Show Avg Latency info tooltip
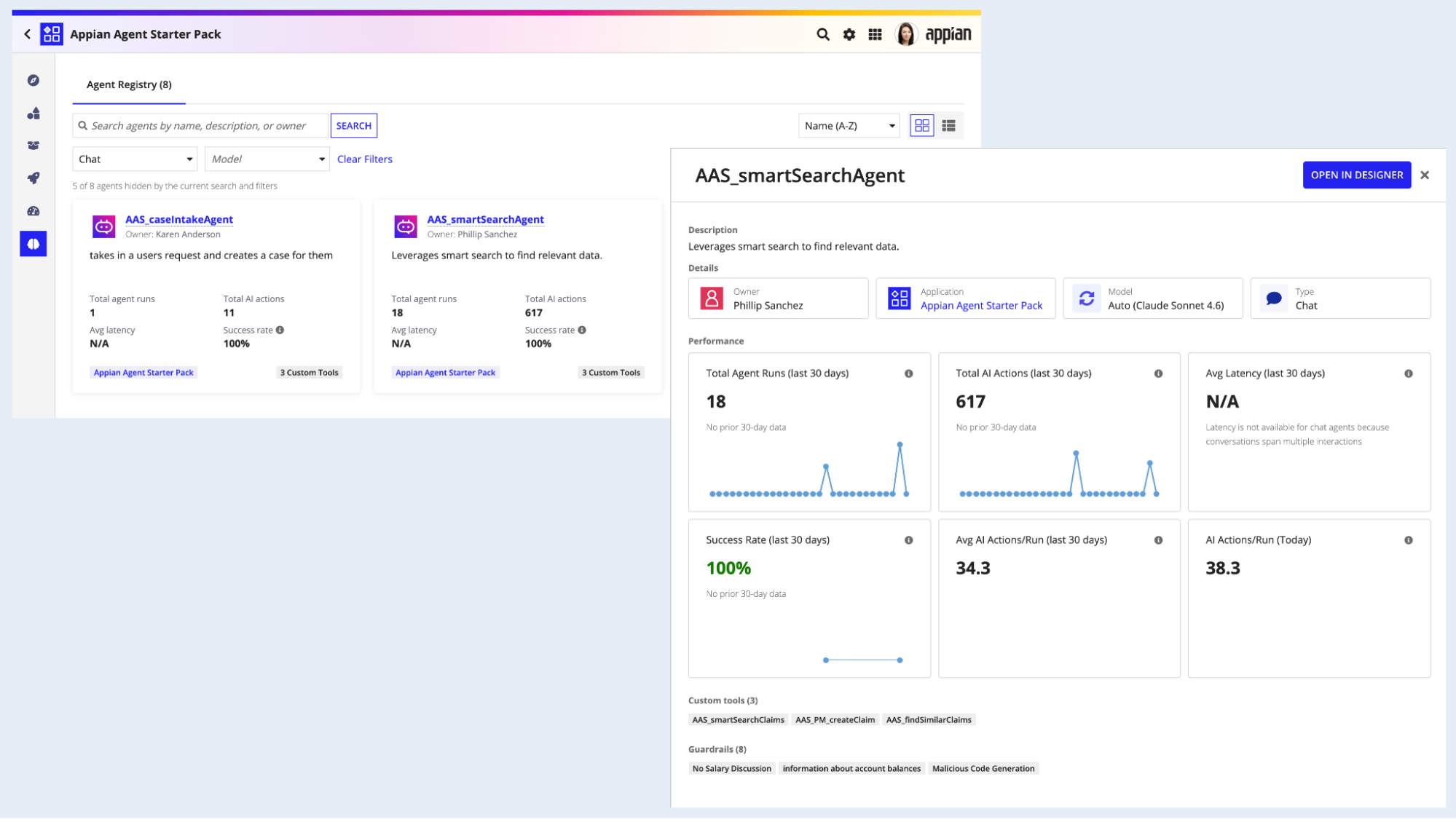The image size is (1456, 819). 1409,373
